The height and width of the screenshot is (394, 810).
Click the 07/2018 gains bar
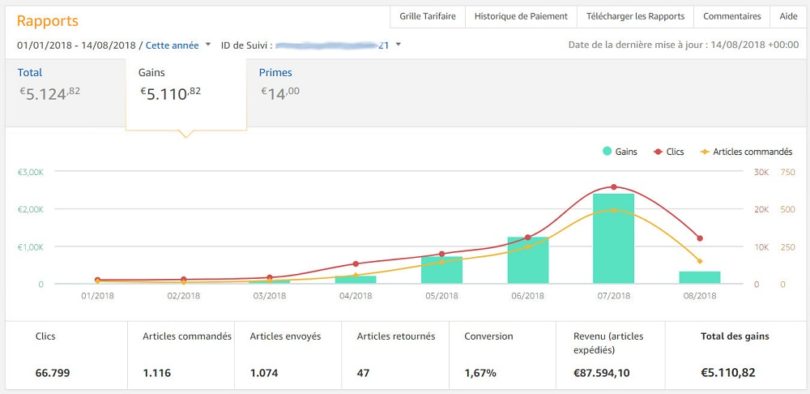coord(613,239)
